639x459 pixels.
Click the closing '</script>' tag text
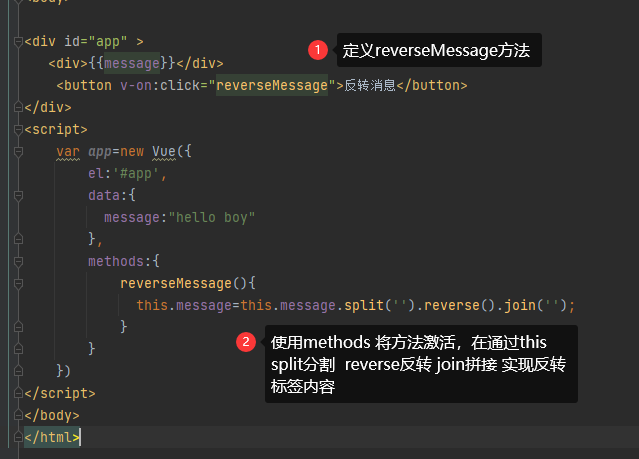(x=60, y=393)
